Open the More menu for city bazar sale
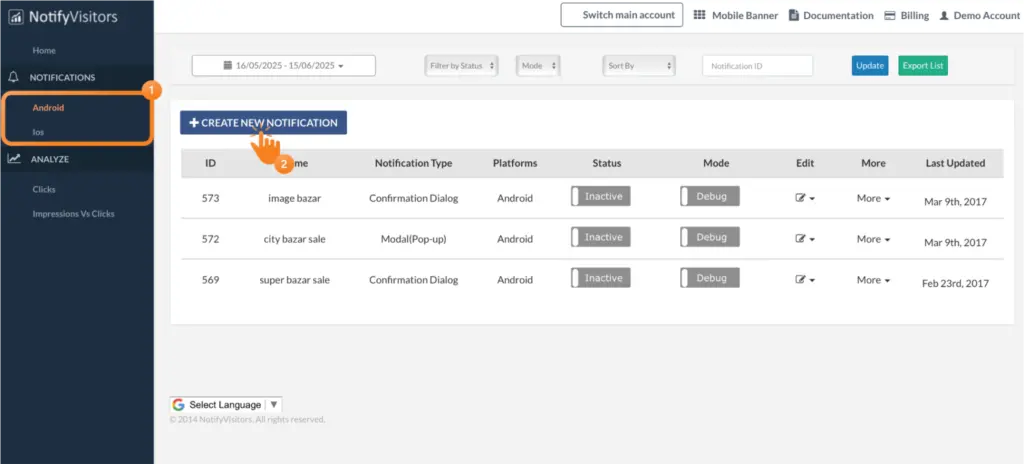The height and width of the screenshot is (464, 1024). click(x=873, y=239)
